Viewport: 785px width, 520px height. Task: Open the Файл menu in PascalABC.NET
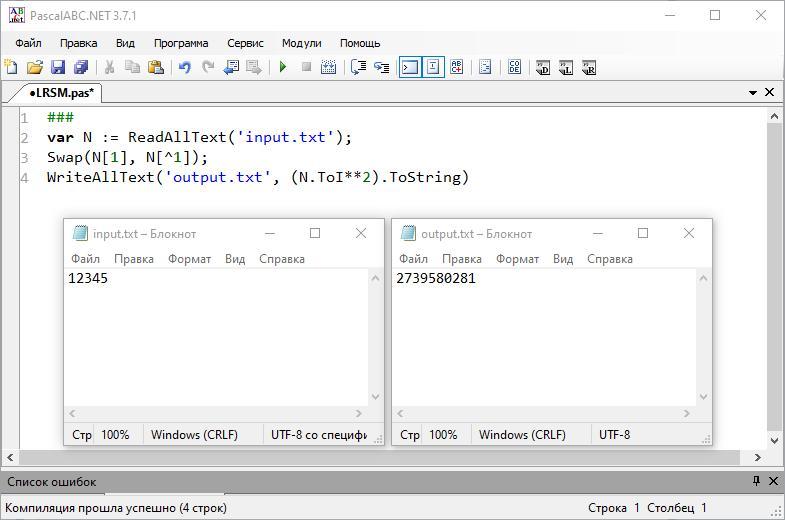click(28, 44)
